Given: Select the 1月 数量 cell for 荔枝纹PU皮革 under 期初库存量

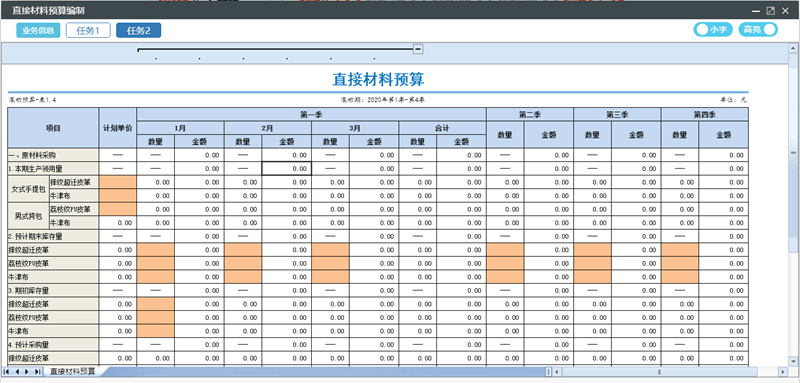Looking at the screenshot, I should click(156, 318).
